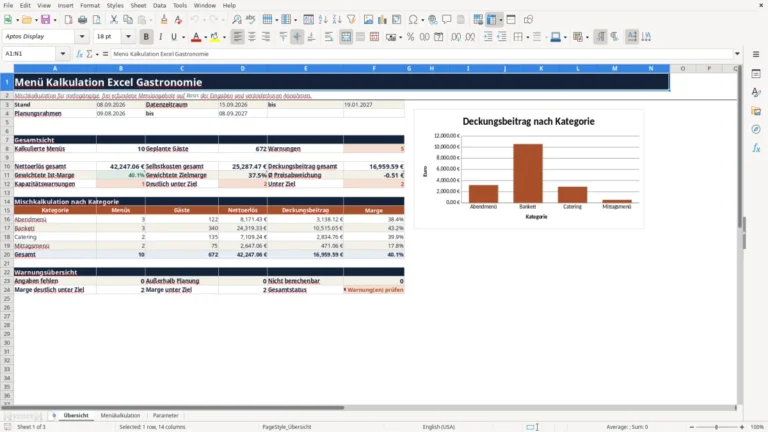Click the formula input line
The height and width of the screenshot is (432, 768).
pos(422,54)
